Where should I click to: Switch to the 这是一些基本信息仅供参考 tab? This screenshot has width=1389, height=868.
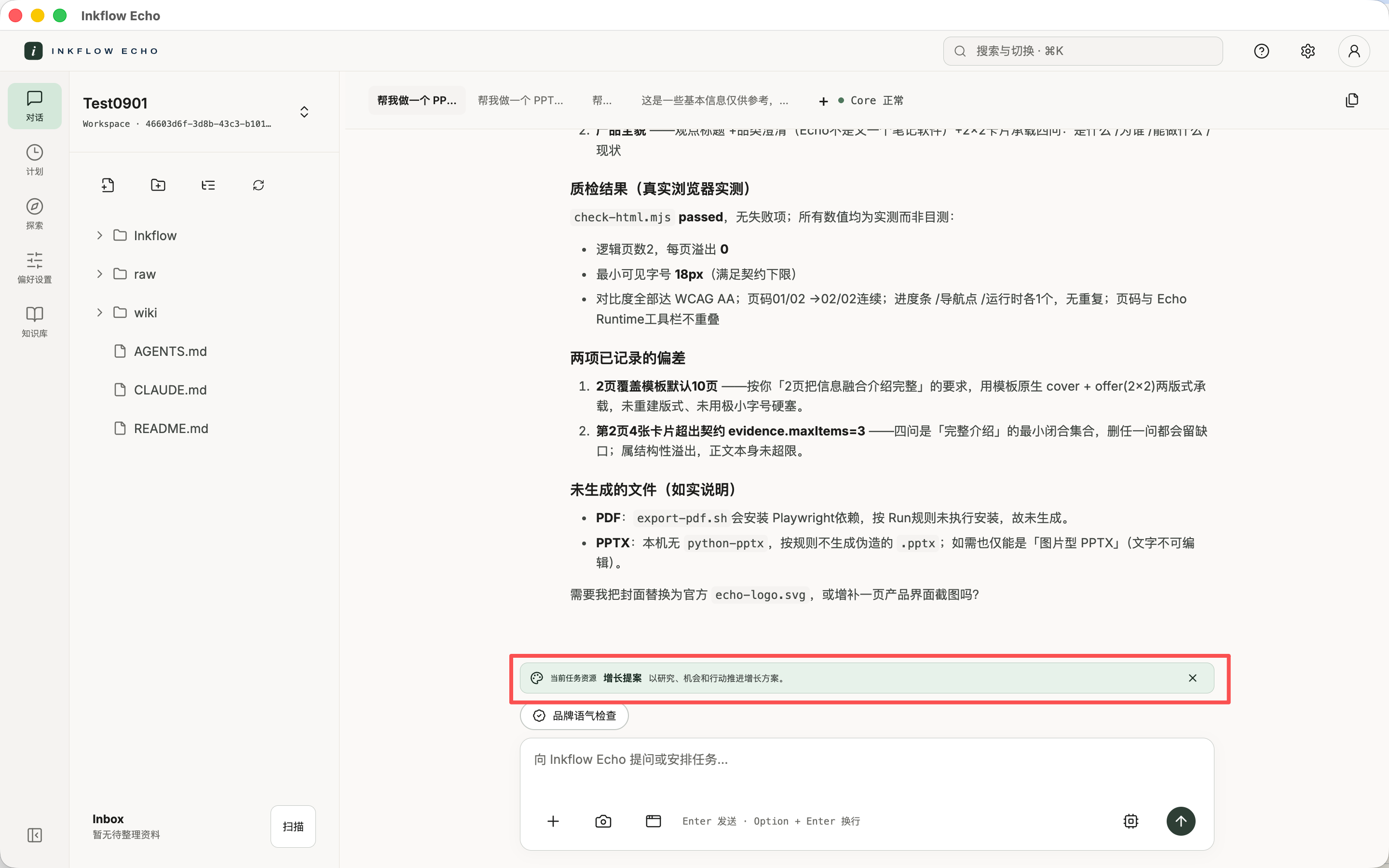(x=715, y=100)
